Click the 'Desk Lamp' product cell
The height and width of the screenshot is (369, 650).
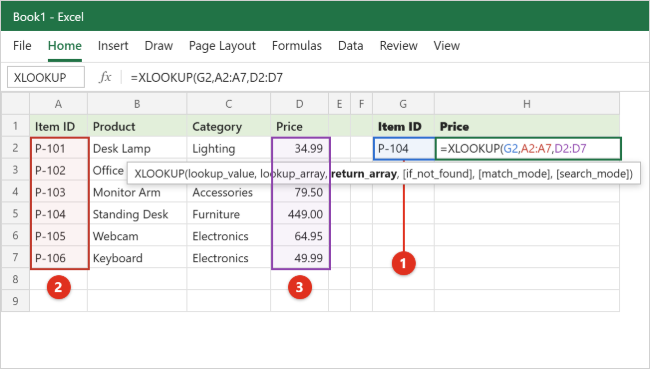coord(137,148)
